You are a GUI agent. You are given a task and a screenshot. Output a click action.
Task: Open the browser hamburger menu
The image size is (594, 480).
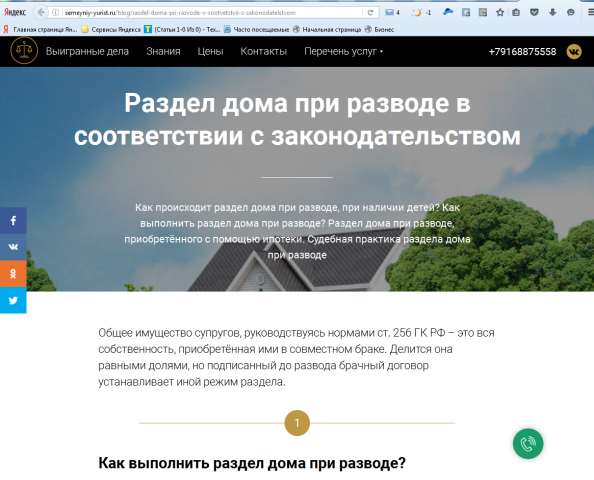click(x=590, y=13)
